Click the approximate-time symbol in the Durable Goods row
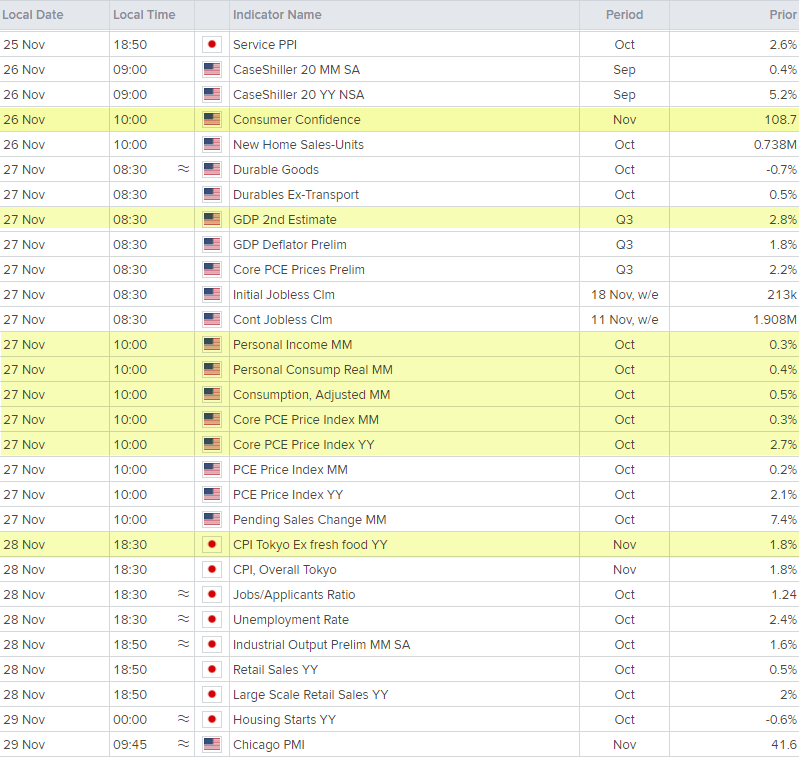Viewport: 799px width, 757px height. [182, 170]
